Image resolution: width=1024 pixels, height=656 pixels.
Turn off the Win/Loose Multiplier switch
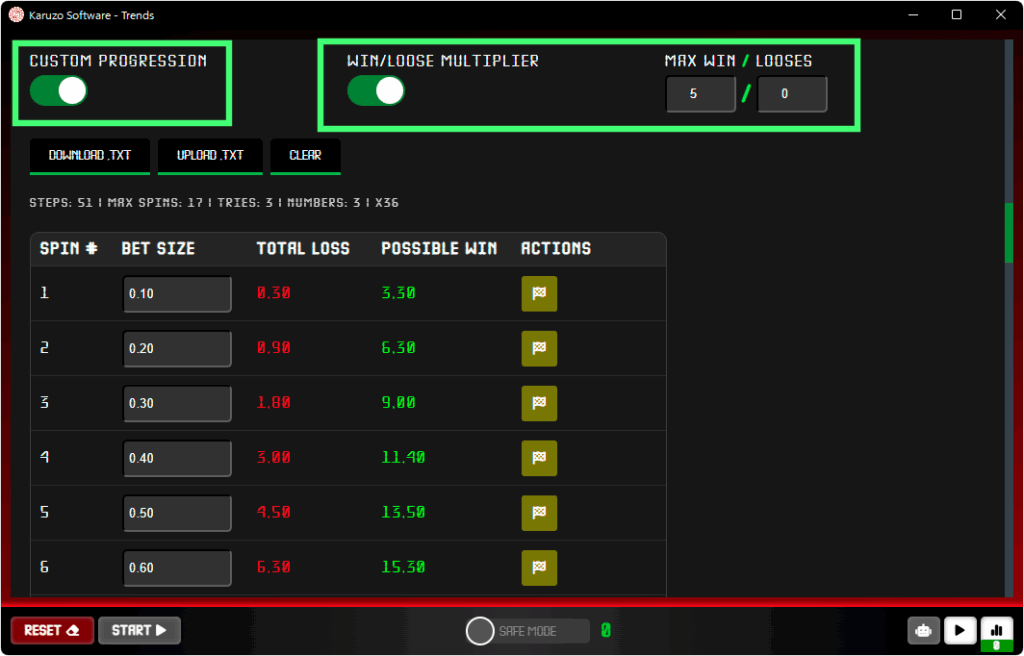tap(375, 91)
